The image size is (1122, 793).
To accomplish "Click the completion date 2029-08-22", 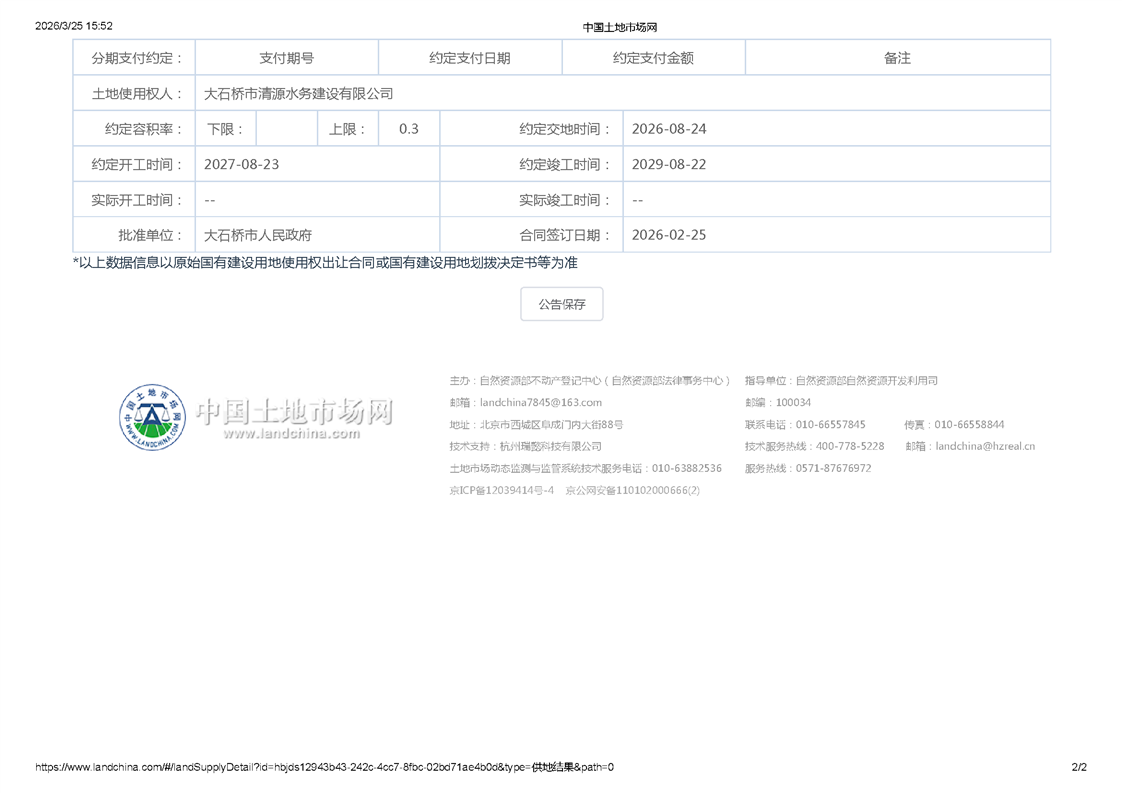I will click(669, 164).
